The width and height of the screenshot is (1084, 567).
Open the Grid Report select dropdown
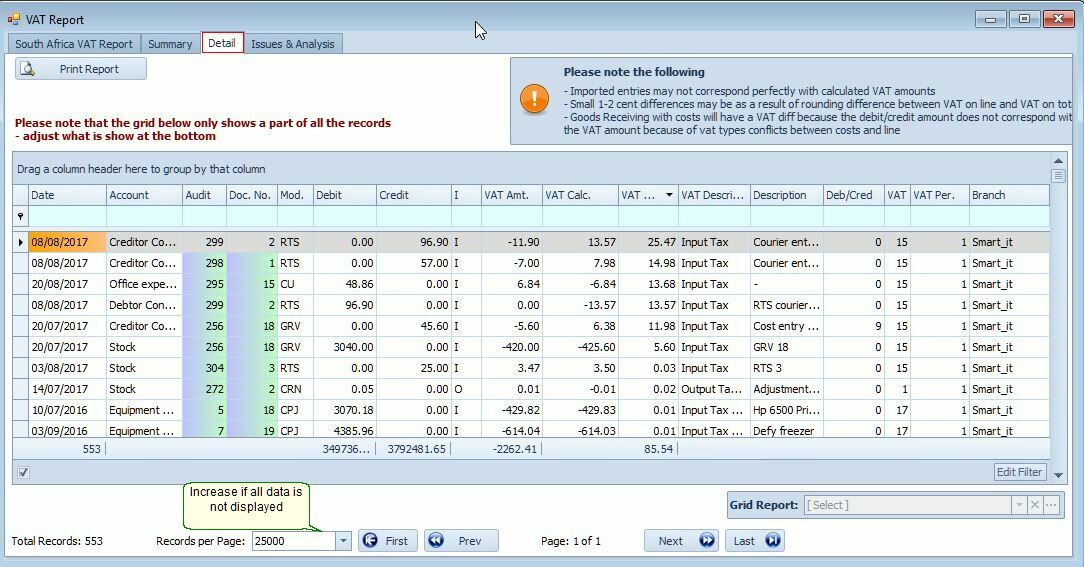[1019, 505]
